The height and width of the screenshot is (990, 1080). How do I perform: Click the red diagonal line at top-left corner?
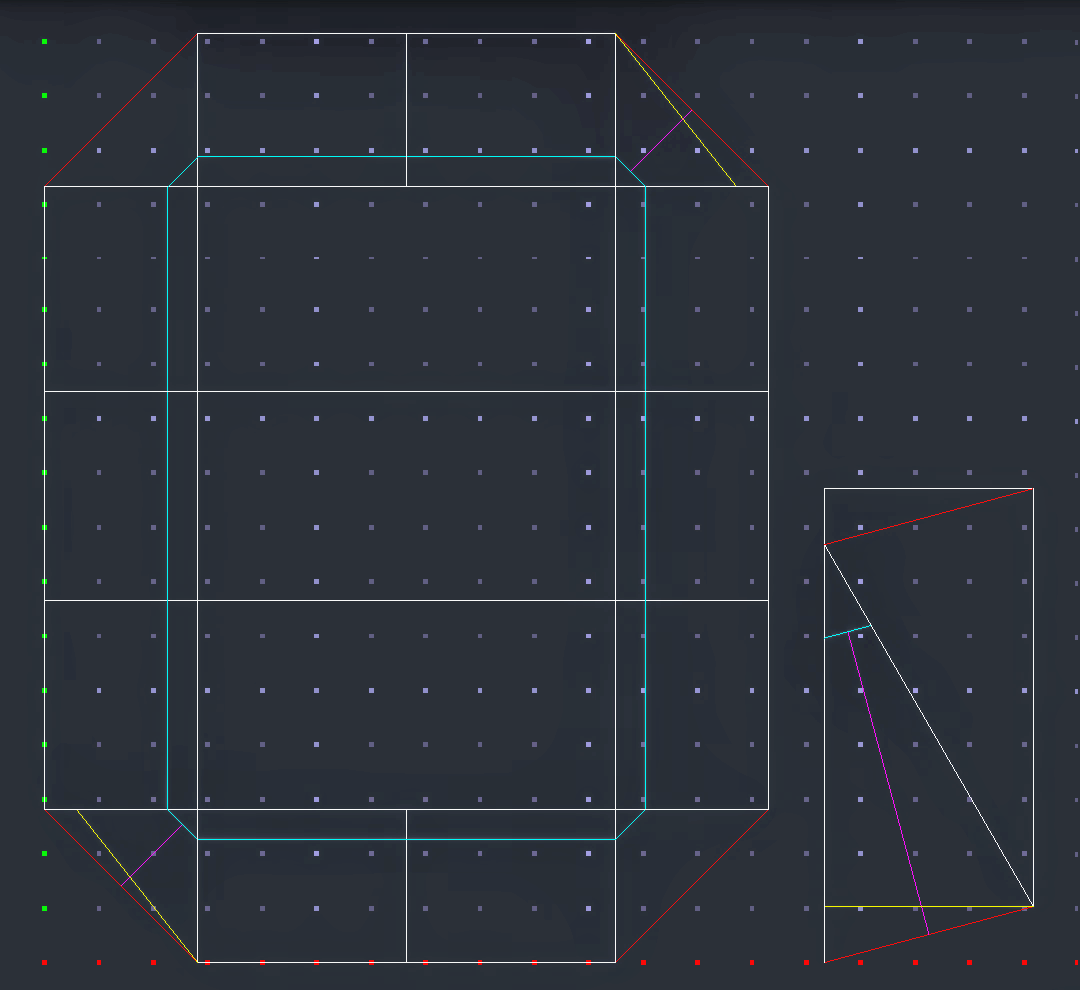[x=120, y=110]
